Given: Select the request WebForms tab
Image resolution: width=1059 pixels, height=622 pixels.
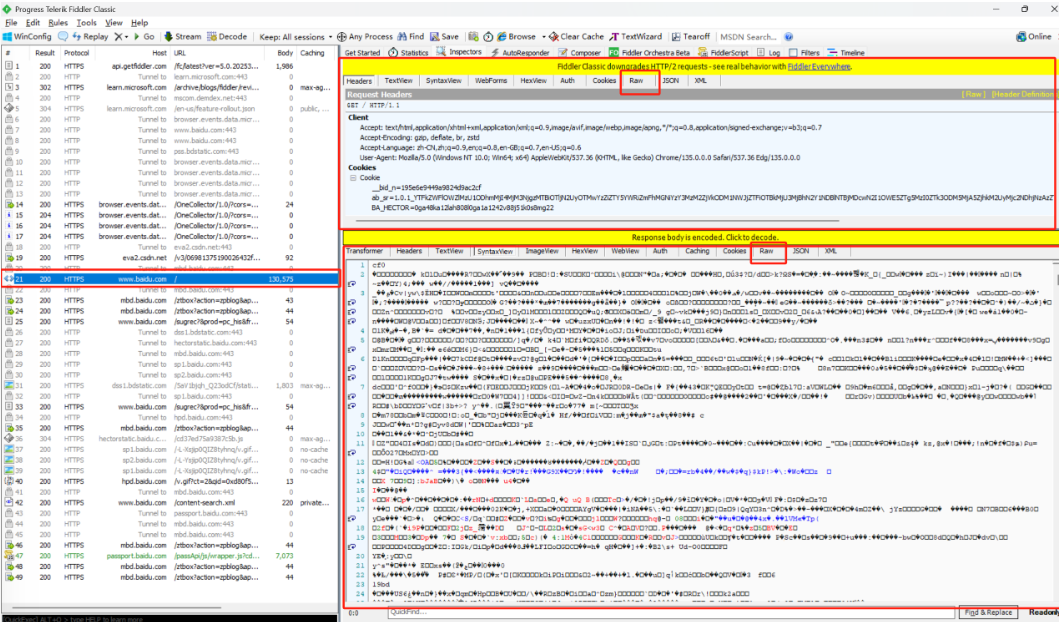Looking at the screenshot, I should [x=491, y=80].
